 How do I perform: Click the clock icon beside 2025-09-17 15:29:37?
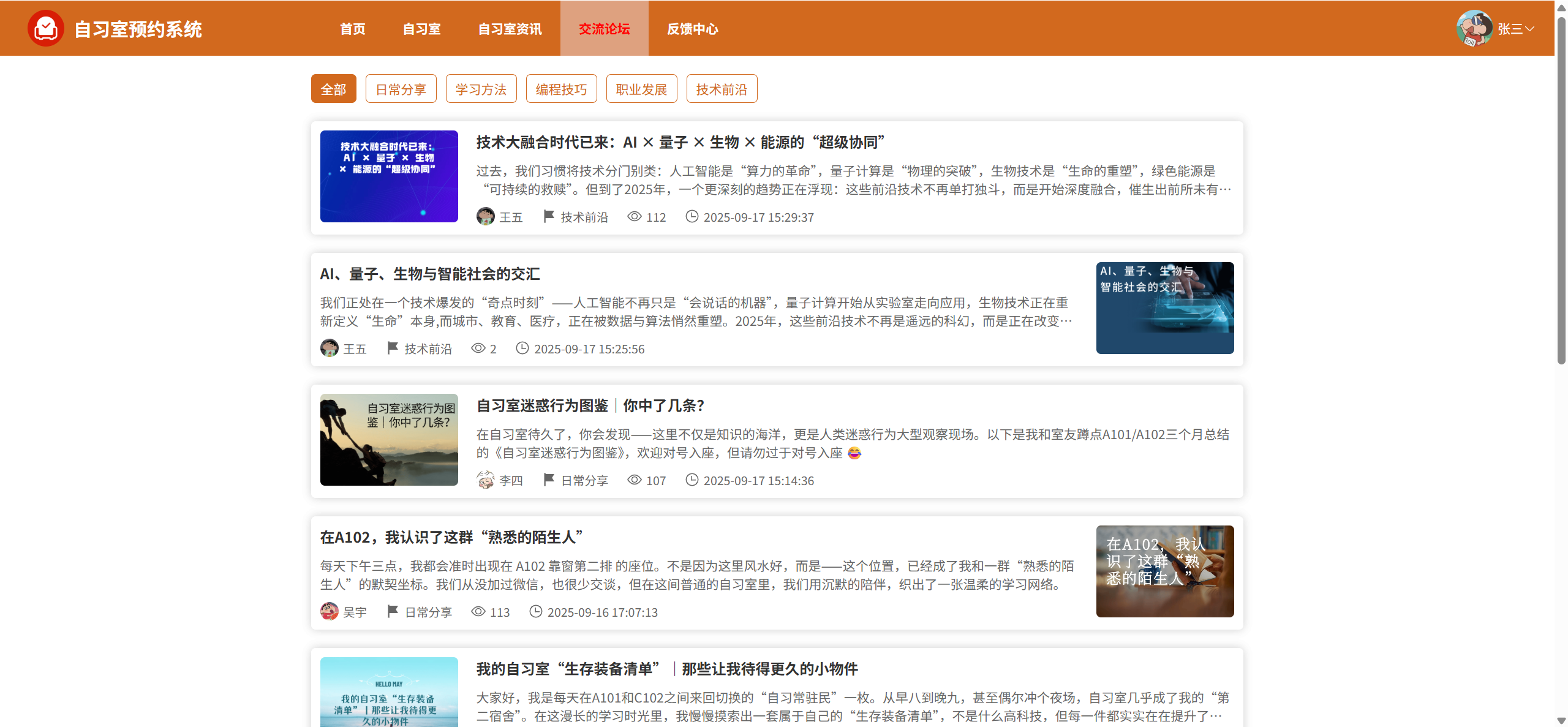(692, 216)
